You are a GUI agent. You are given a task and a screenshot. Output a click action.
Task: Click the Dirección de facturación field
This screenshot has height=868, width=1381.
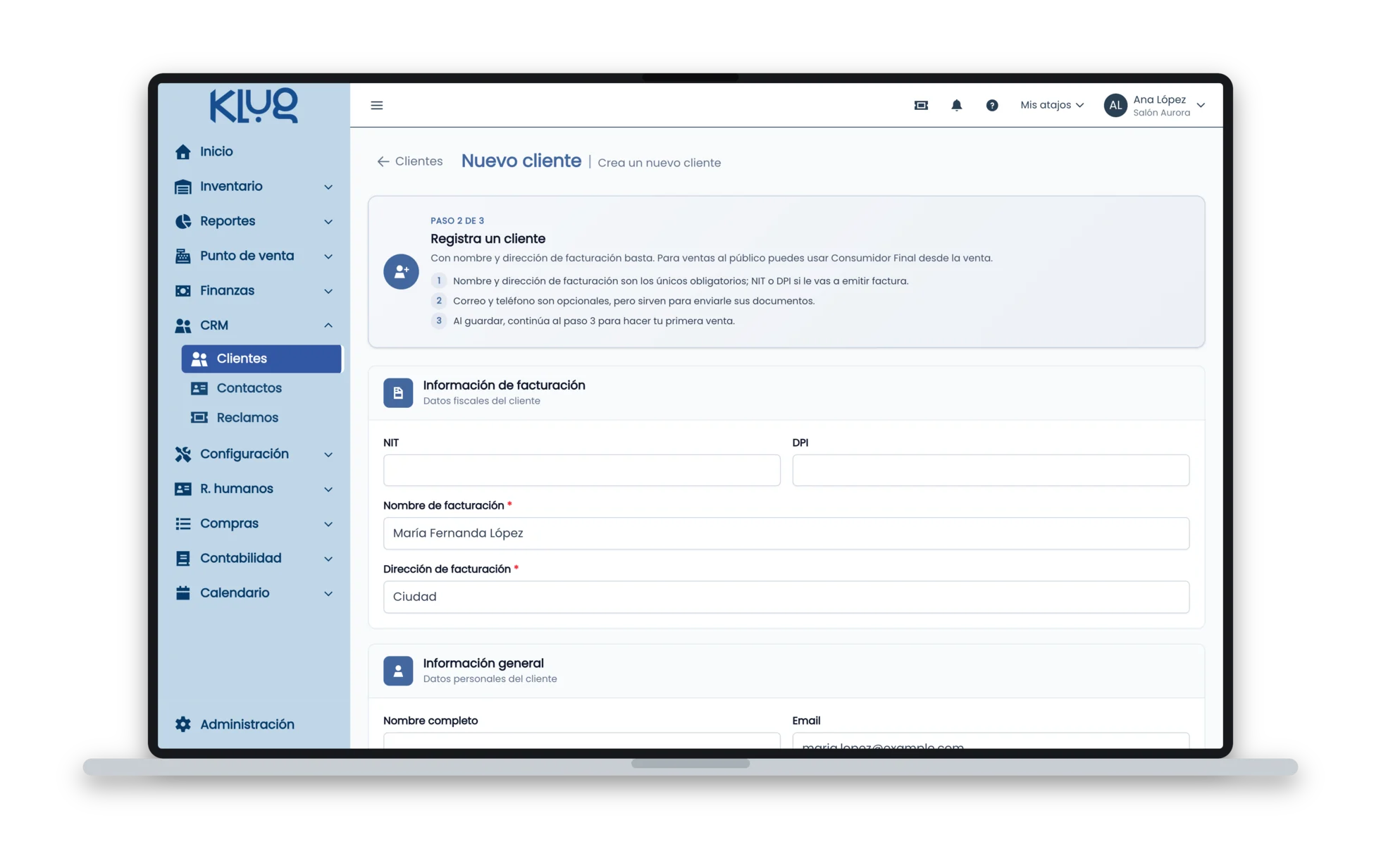coord(786,597)
